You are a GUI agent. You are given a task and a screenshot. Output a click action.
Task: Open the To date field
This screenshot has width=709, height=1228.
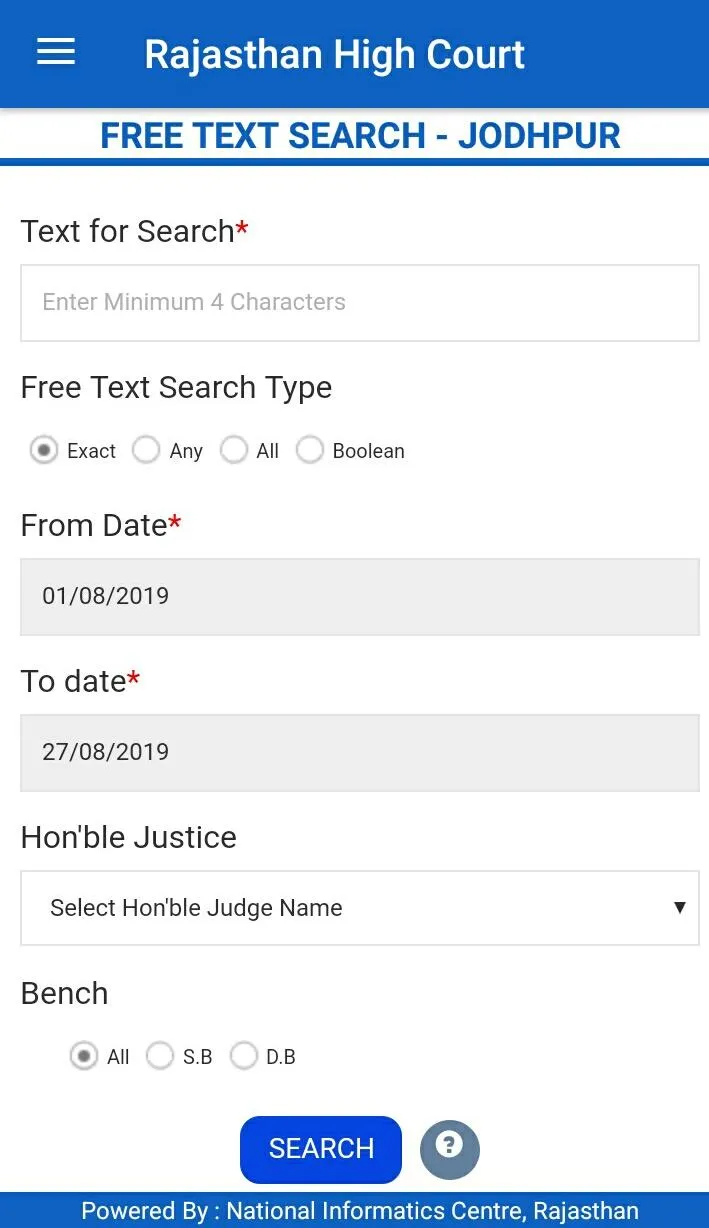(360, 752)
